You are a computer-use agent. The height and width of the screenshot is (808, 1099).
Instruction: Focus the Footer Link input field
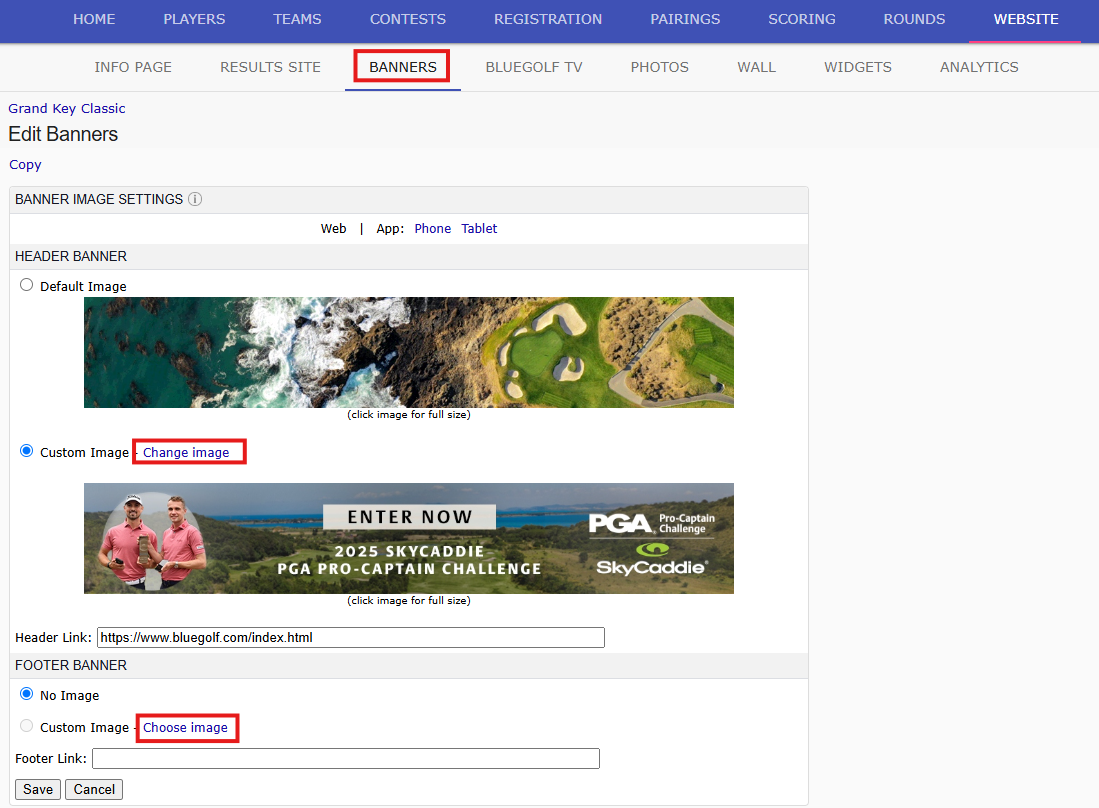(346, 758)
